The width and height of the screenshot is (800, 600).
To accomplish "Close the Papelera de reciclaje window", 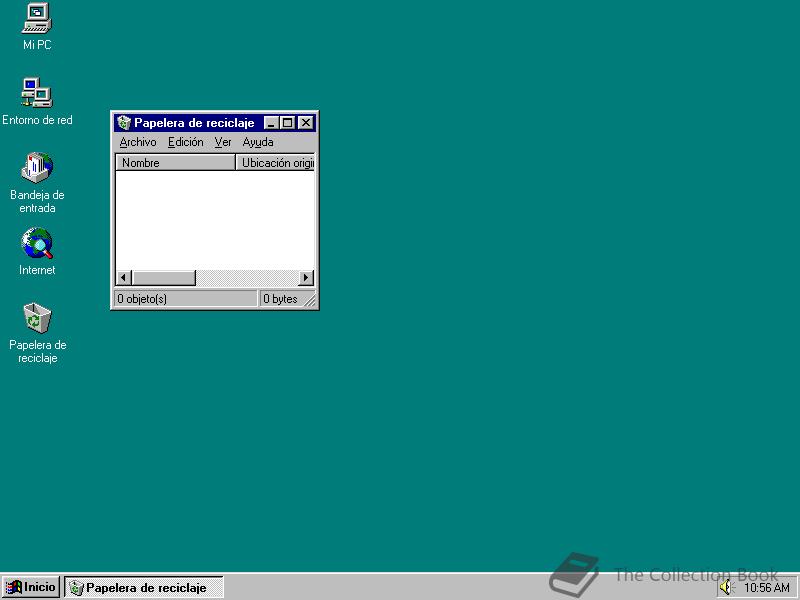I will [x=306, y=123].
